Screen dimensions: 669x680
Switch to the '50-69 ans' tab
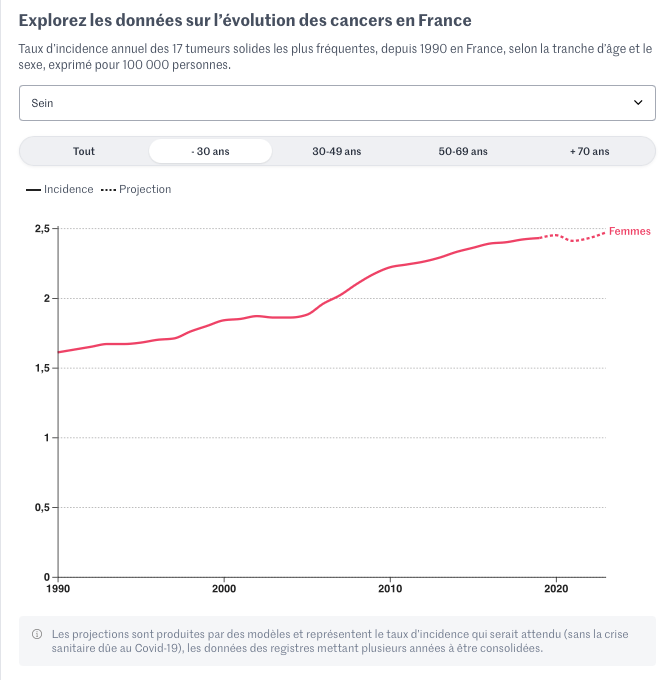coord(463,151)
